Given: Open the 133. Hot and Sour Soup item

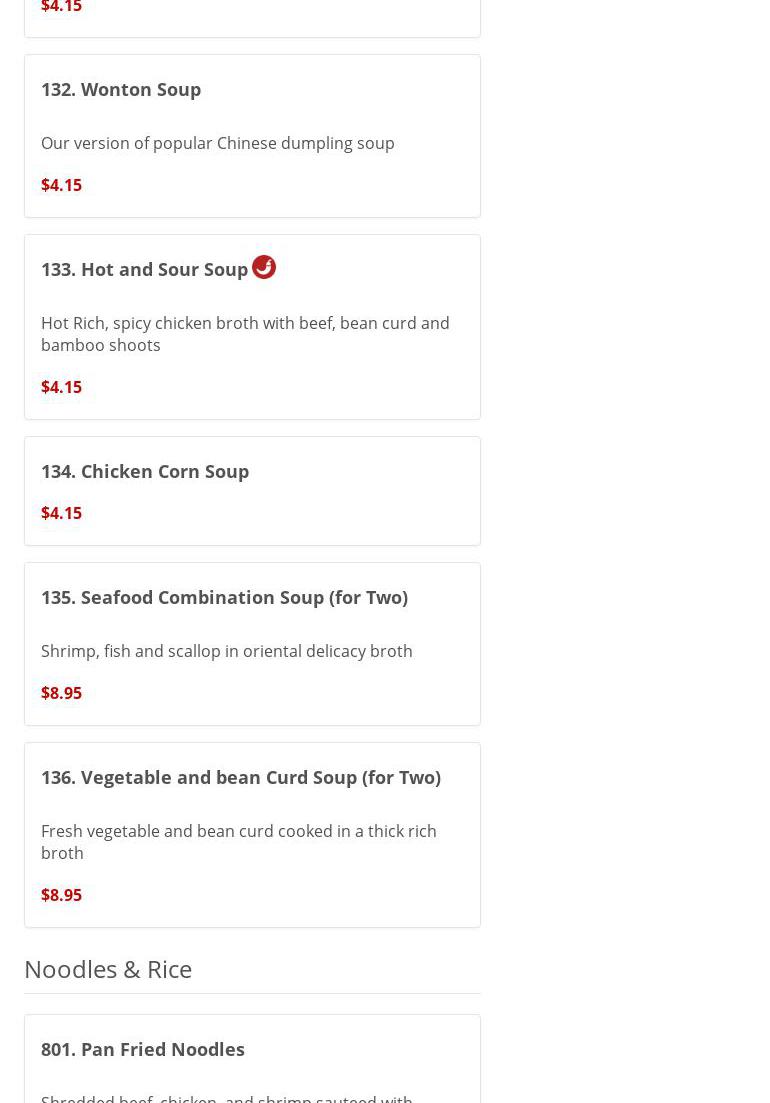Looking at the screenshot, I should 145,269.
